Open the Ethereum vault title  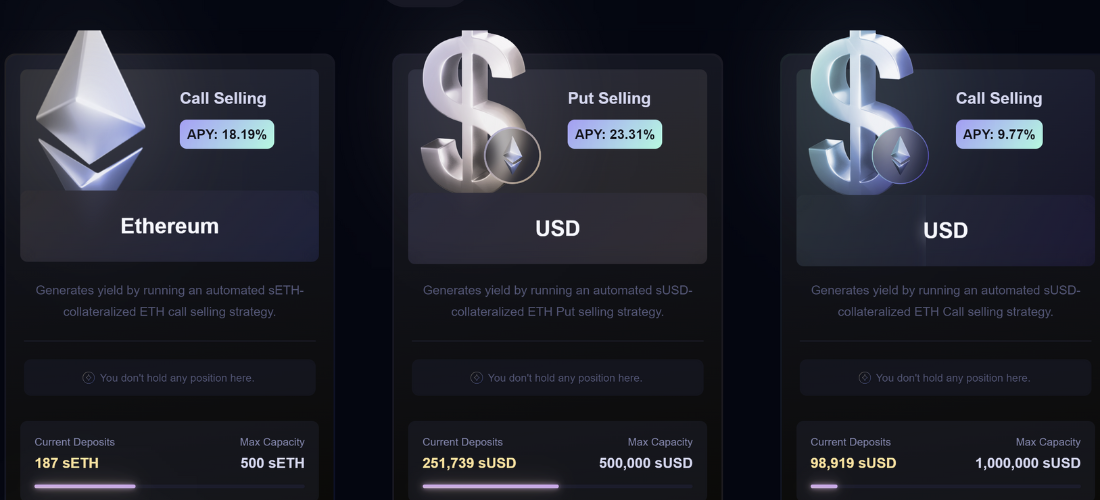(170, 226)
